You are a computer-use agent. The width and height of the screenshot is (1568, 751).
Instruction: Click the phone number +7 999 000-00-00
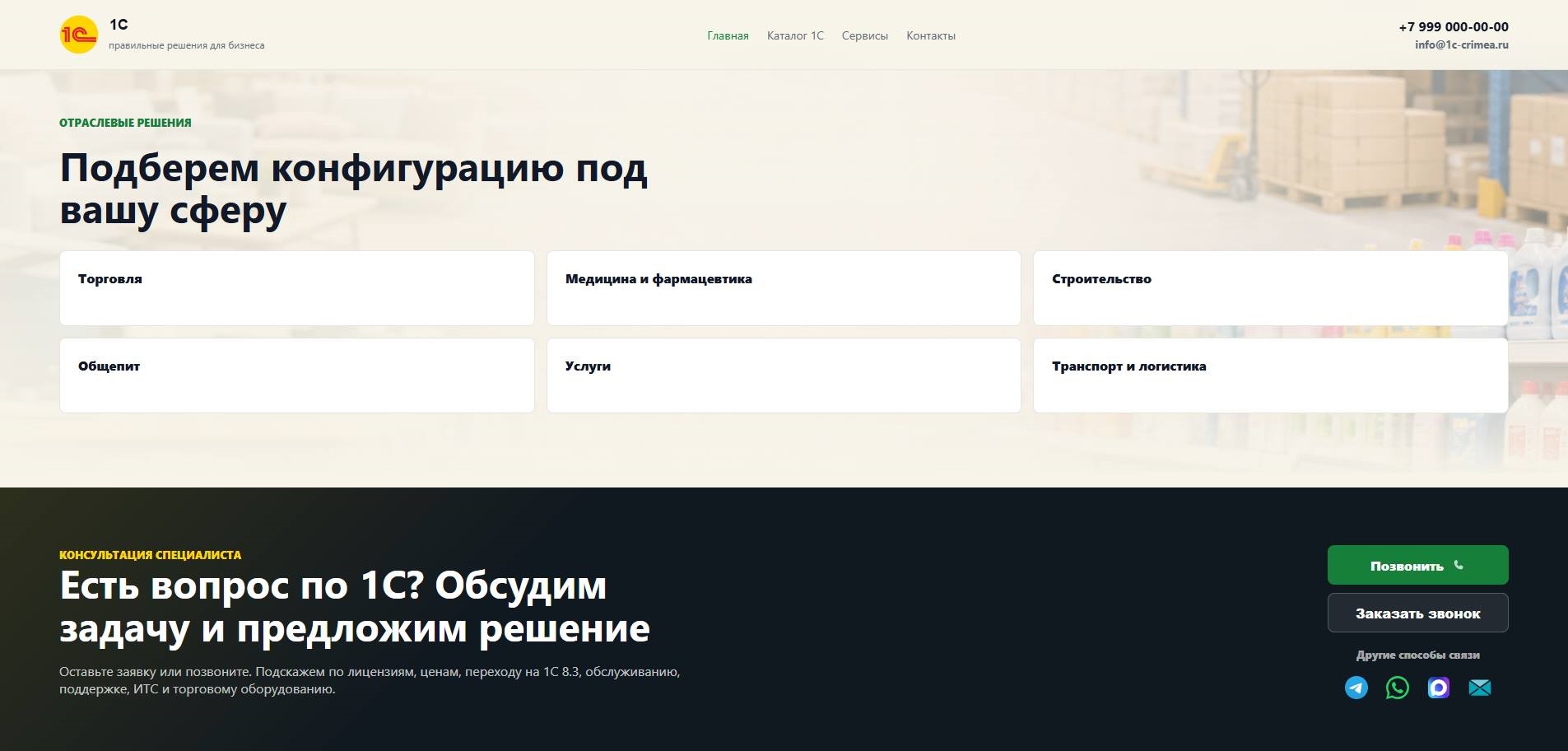point(1454,26)
